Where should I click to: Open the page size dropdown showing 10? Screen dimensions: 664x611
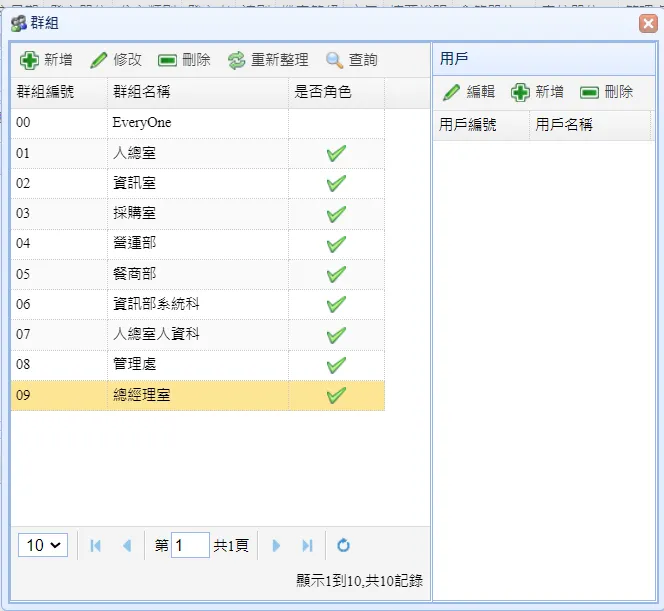click(x=43, y=545)
